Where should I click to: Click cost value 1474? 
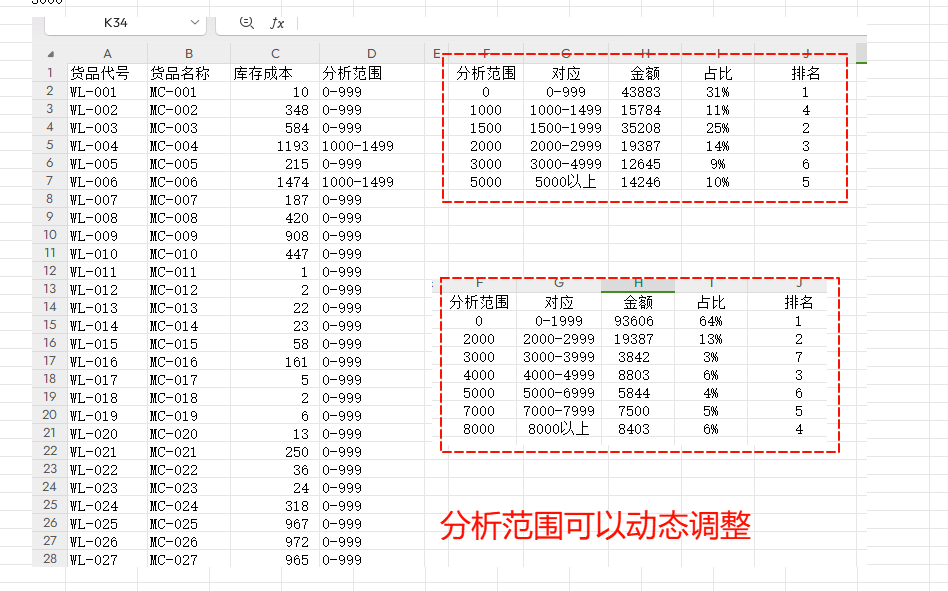[293, 182]
